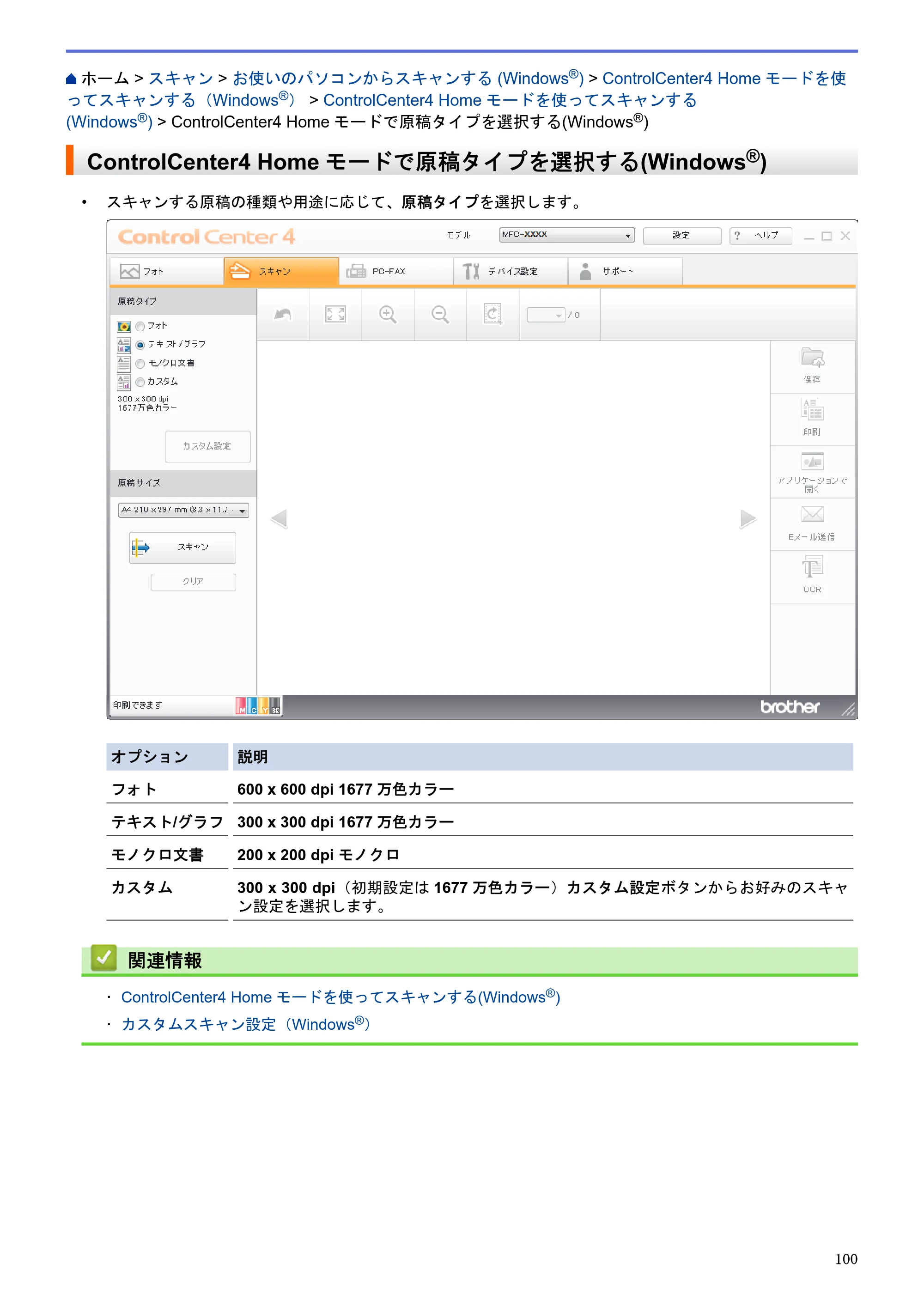This screenshot has width=924, height=1307.
Task: Switch to the フォト tab
Action: (x=166, y=272)
